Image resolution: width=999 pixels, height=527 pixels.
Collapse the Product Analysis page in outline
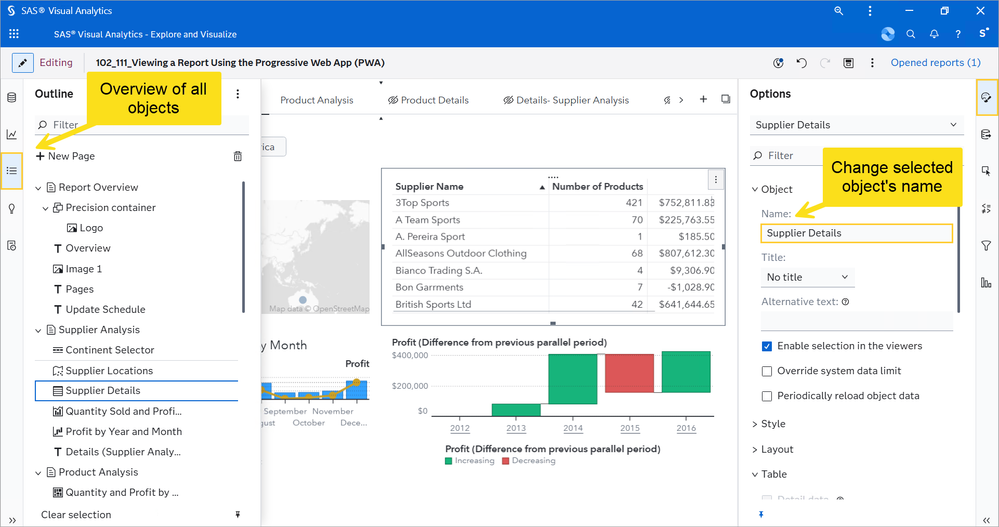coord(38,473)
